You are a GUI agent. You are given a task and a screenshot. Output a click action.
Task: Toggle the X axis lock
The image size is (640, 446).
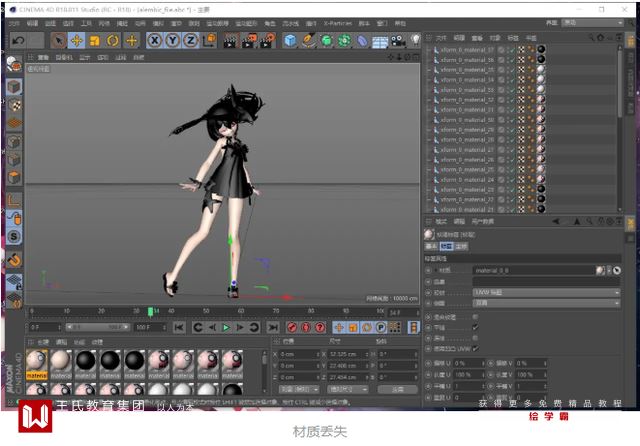(154, 40)
